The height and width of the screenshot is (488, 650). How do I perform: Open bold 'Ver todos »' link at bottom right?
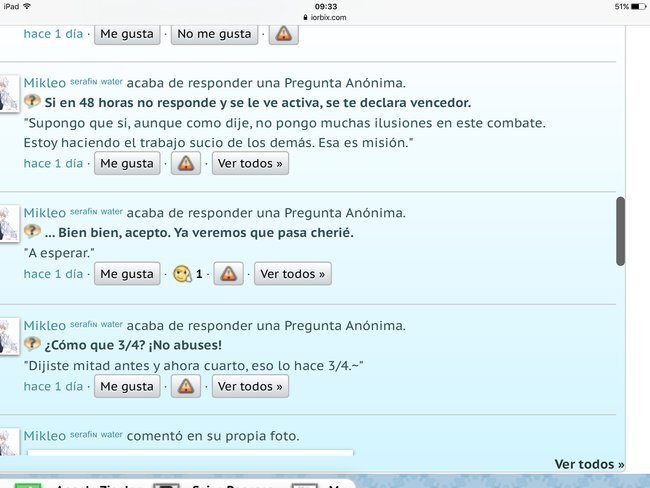coord(589,464)
